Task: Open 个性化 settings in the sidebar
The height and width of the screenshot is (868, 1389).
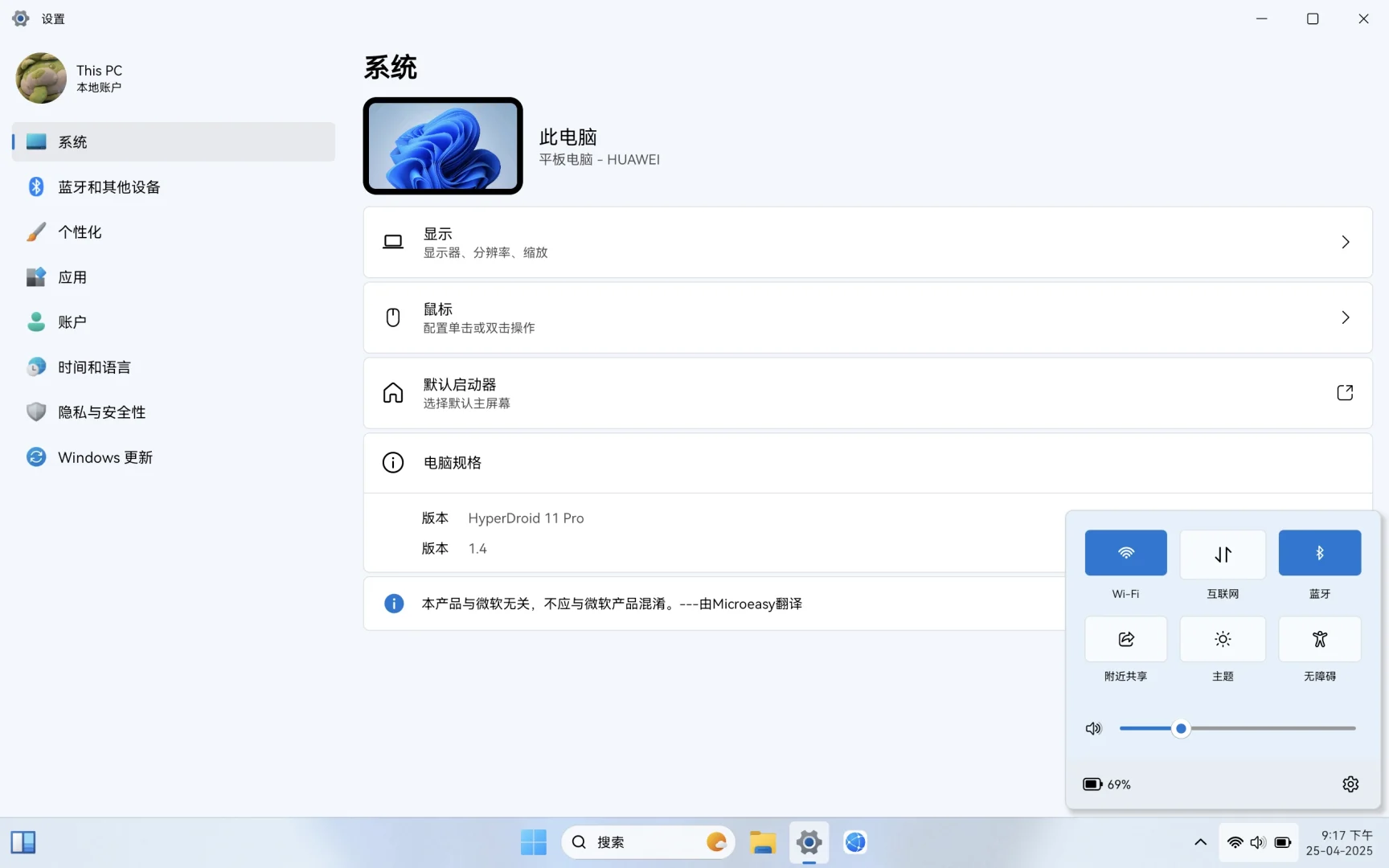Action: [80, 231]
